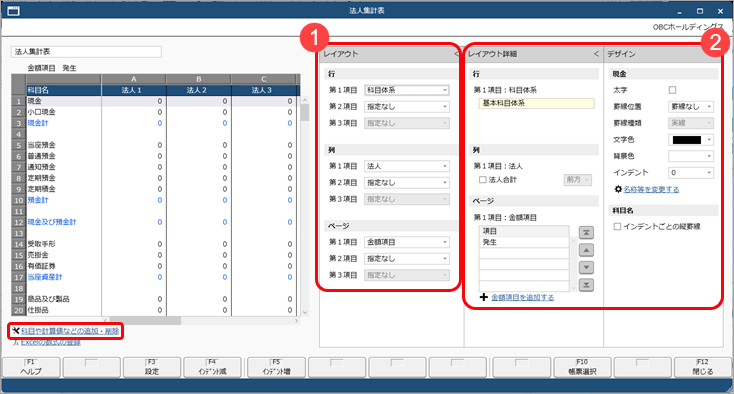This screenshot has width=734, height=394.
Task: Click the fx icon for Excel formula registration
Action: (x=16, y=343)
